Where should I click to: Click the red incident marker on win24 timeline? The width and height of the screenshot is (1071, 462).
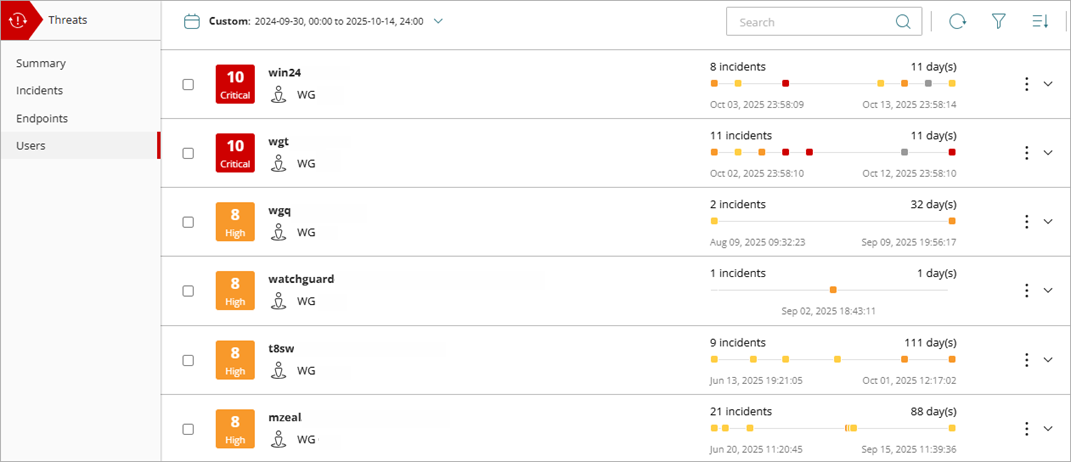786,83
